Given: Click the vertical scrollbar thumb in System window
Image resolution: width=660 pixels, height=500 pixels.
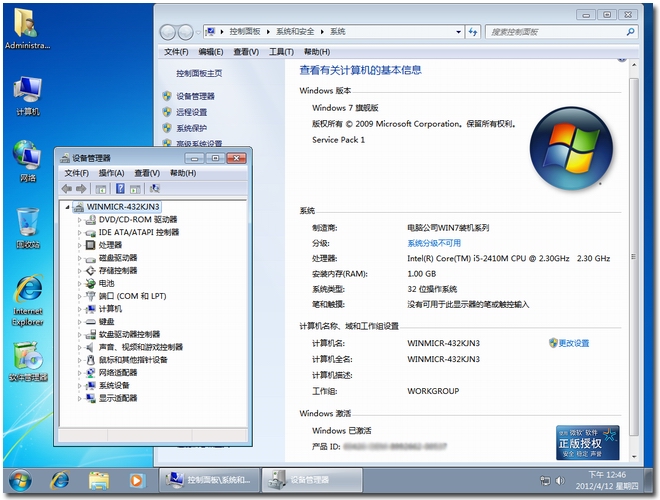Looking at the screenshot, I should pos(634,257).
